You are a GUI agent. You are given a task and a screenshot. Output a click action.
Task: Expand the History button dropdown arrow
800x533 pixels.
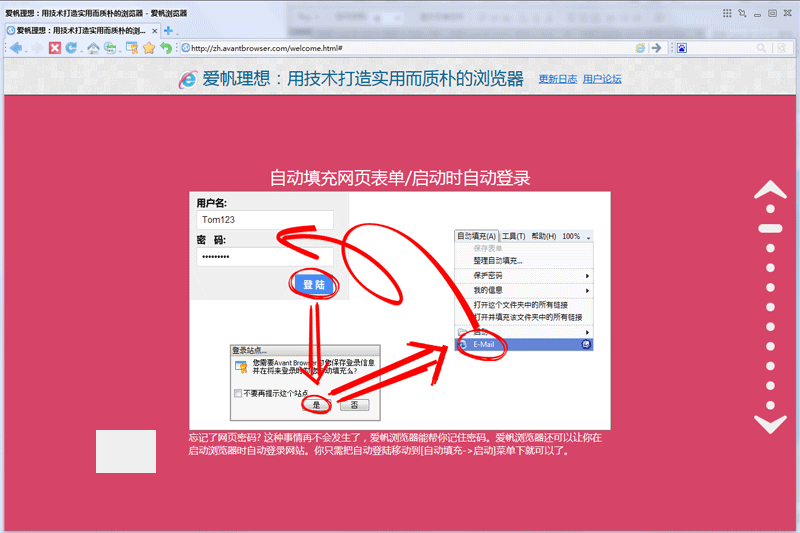119,50
